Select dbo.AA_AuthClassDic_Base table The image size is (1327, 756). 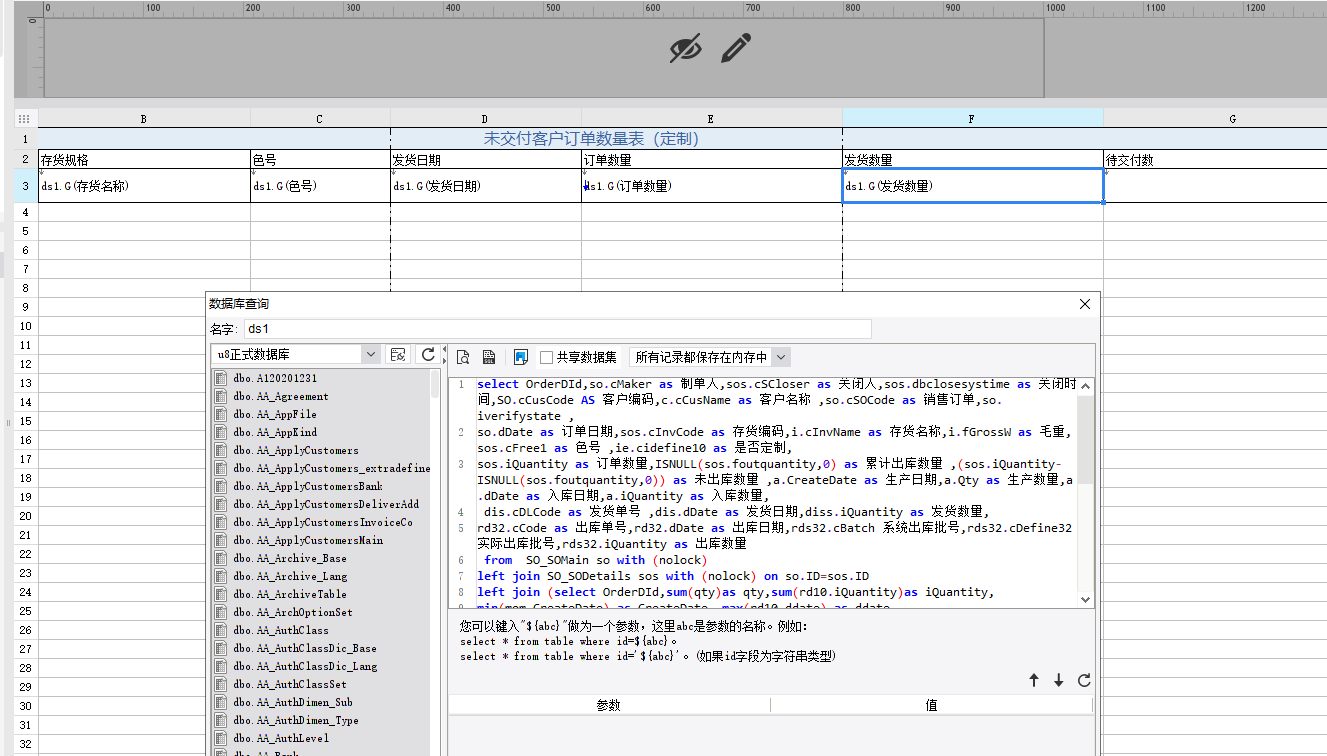[x=305, y=649]
